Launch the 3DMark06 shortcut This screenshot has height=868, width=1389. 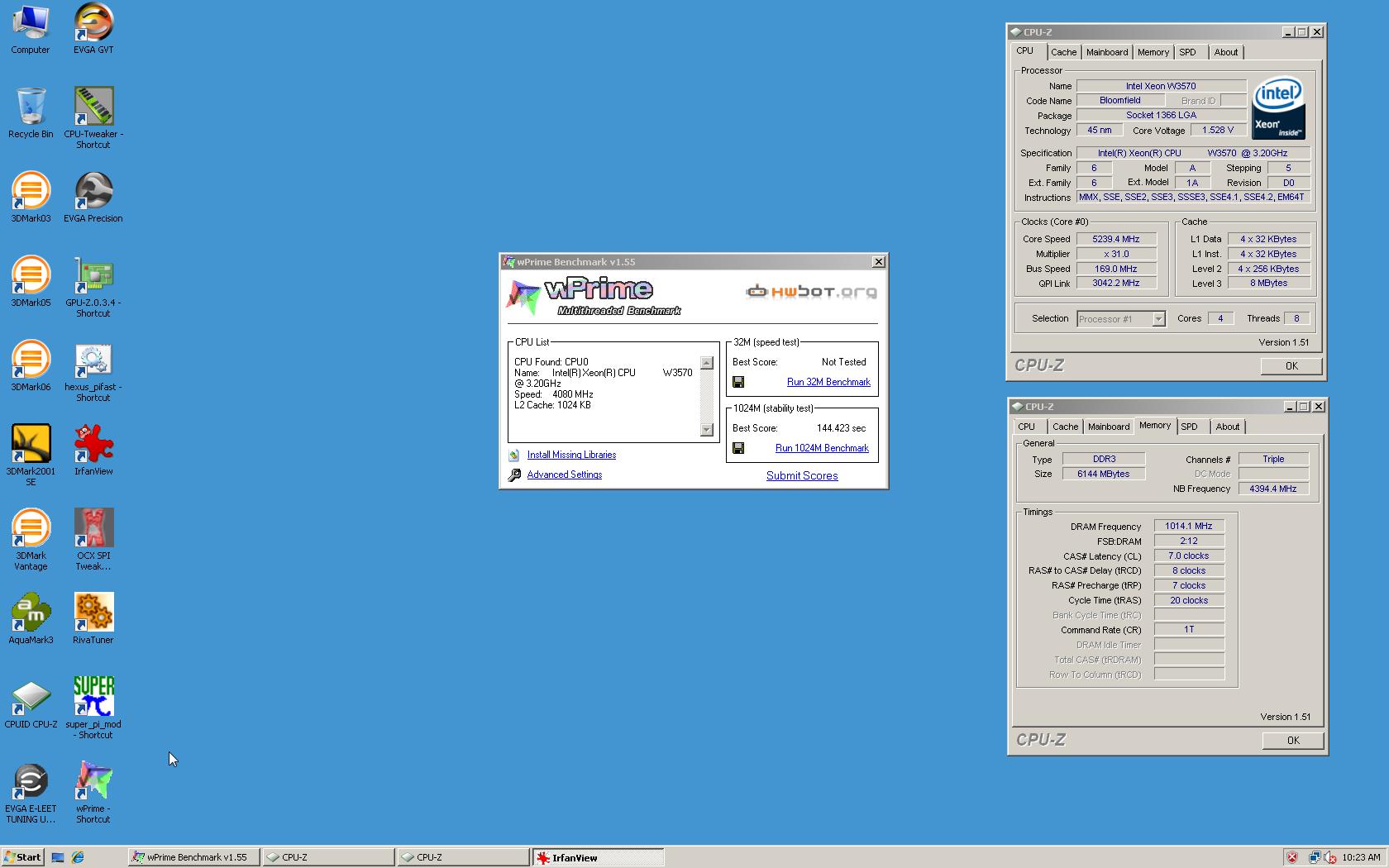[x=31, y=366]
